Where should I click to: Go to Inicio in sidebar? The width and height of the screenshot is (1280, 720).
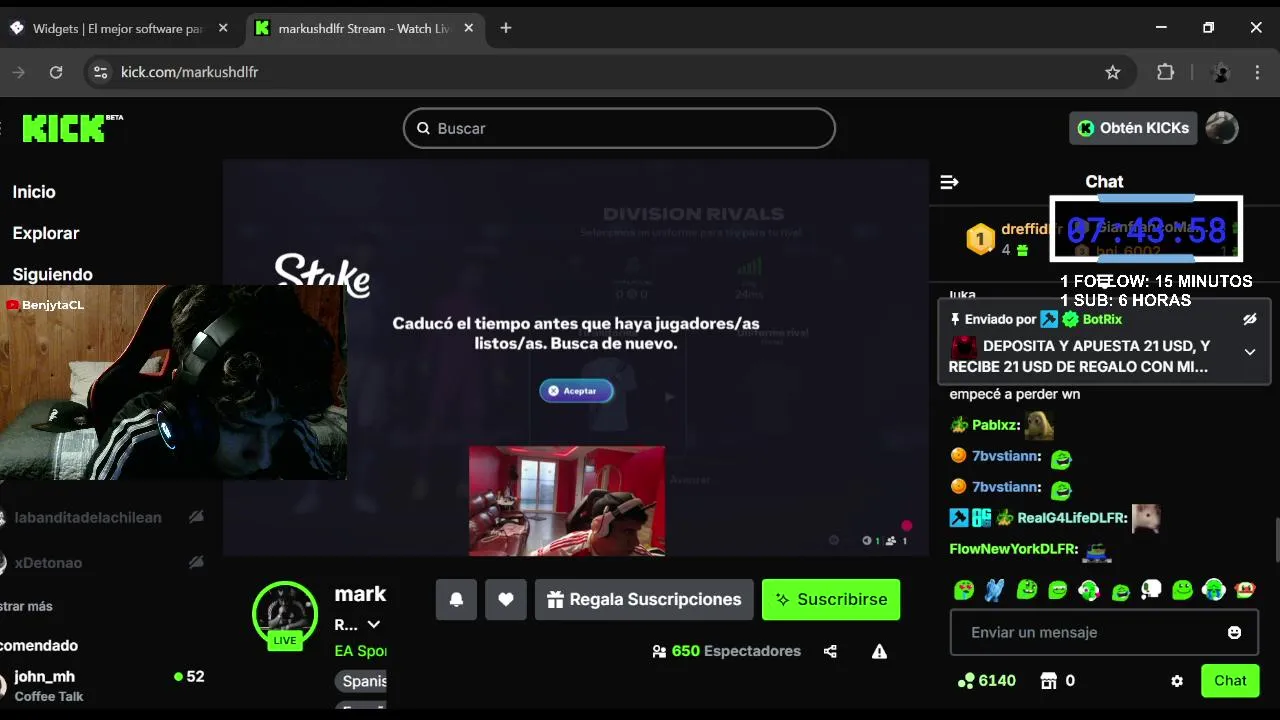click(34, 192)
